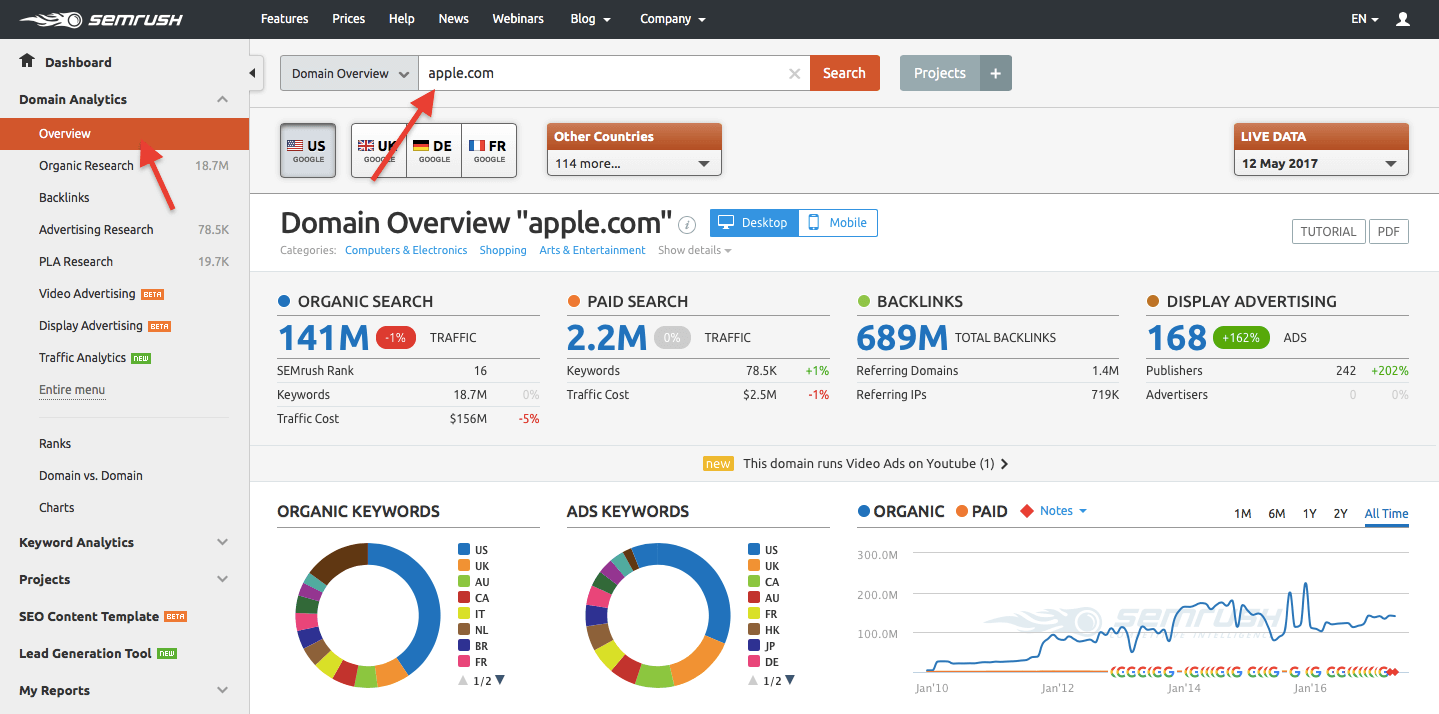Screen dimensions: 1439x714
Task: Open the Live Data date selector
Action: point(1320,162)
